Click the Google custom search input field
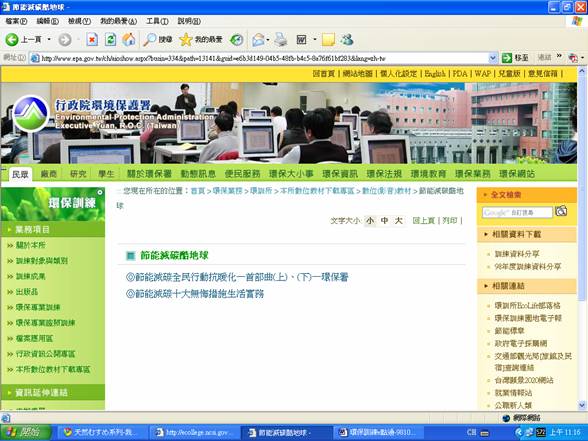Viewport: 588px width, 441px height. 517,212
